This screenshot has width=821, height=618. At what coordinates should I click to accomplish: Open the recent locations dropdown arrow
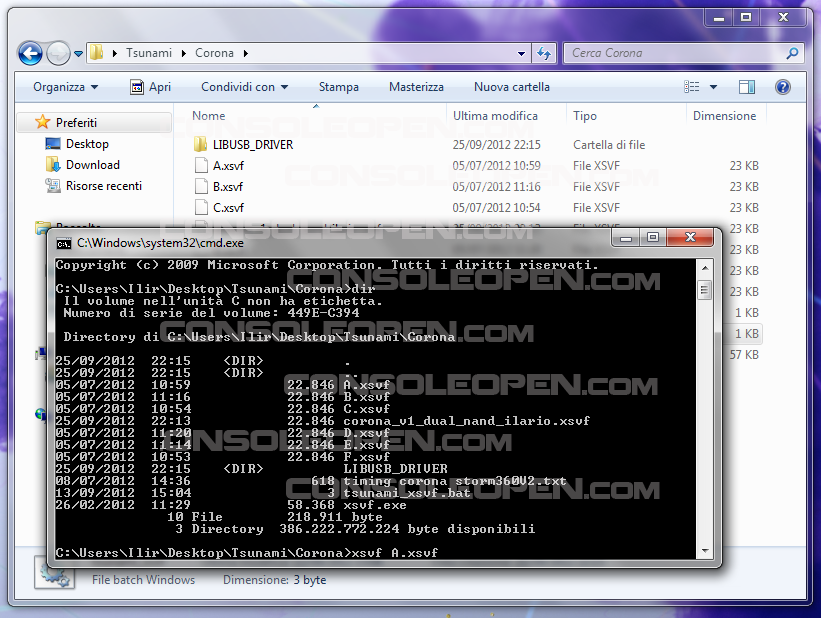79,53
